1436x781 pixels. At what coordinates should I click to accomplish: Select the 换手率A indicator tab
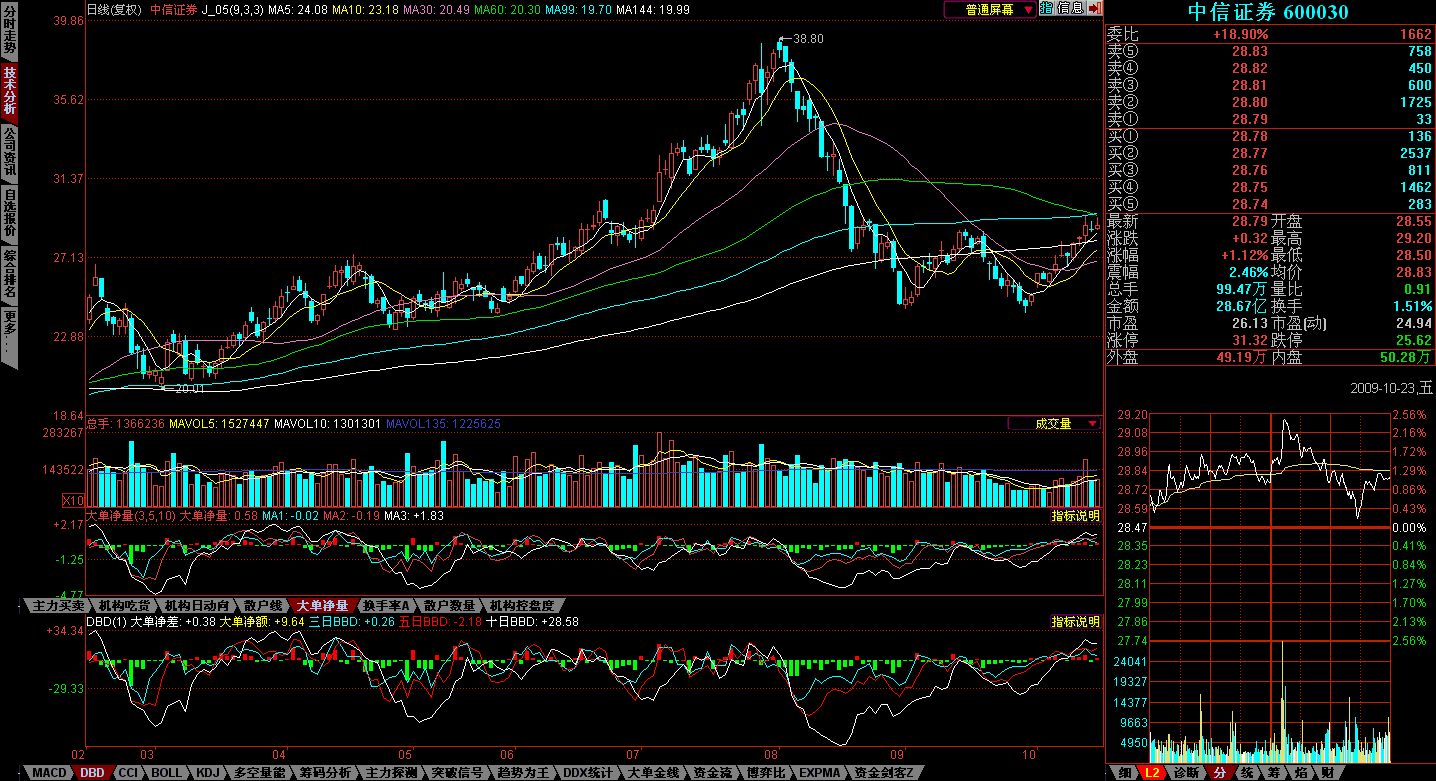387,606
